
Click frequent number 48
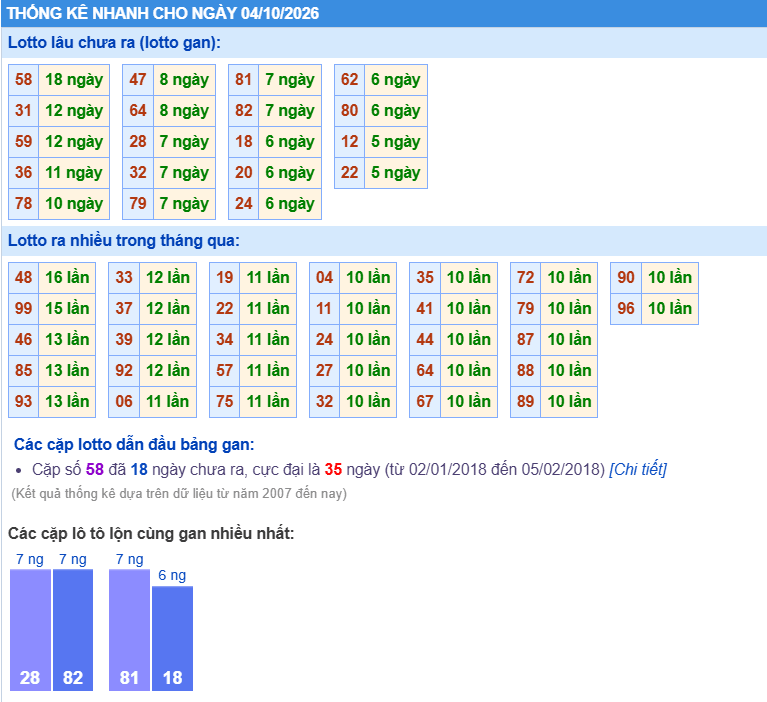click(x=23, y=277)
